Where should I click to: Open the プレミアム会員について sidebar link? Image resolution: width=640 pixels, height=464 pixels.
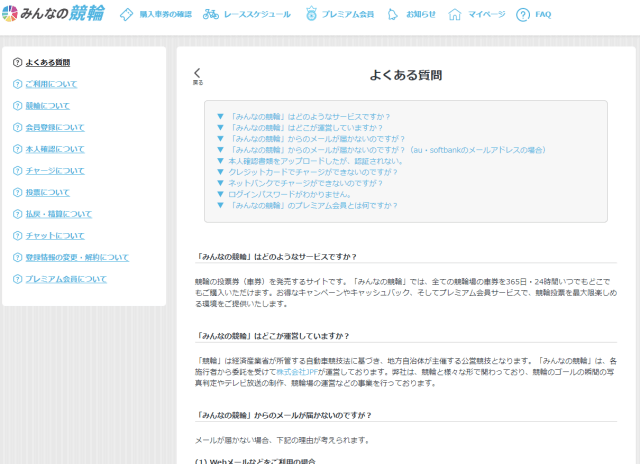pos(66,279)
